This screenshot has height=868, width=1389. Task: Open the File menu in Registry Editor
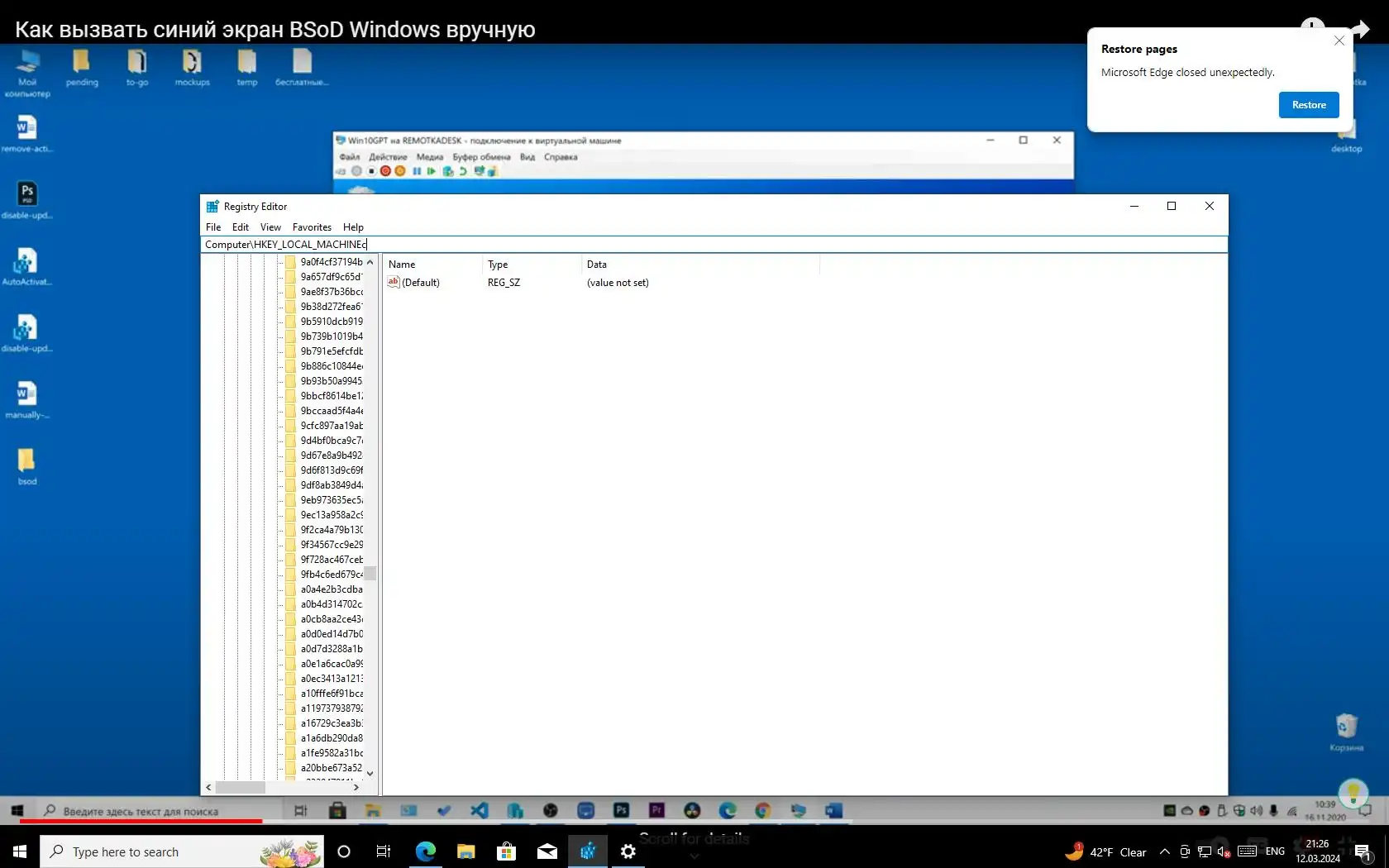click(213, 227)
